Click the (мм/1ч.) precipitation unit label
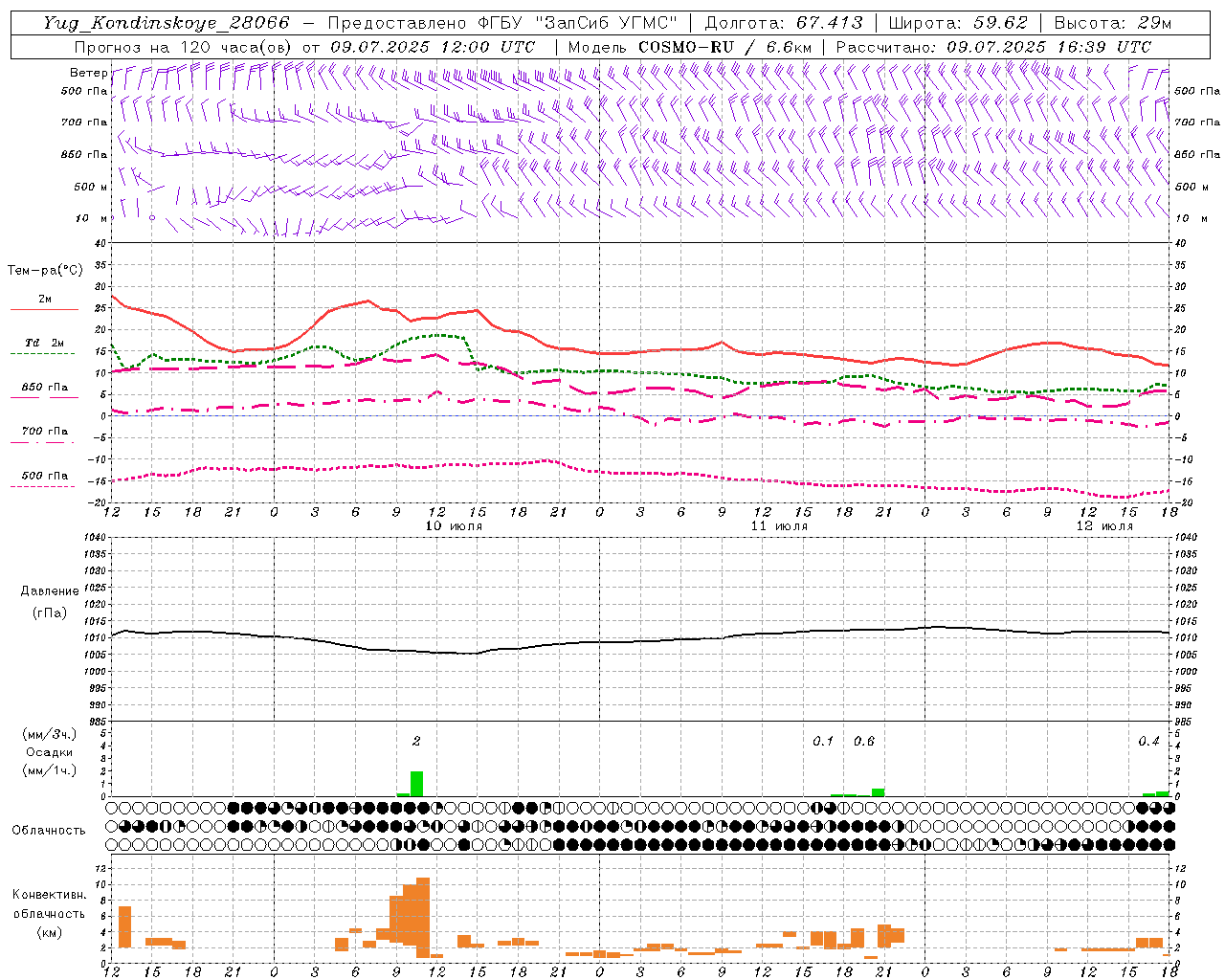 click(50, 770)
